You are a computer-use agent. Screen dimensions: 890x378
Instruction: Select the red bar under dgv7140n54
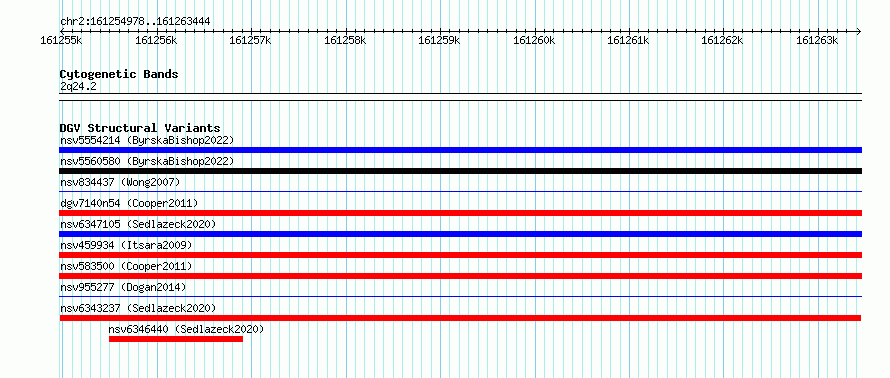pyautogui.click(x=460, y=213)
